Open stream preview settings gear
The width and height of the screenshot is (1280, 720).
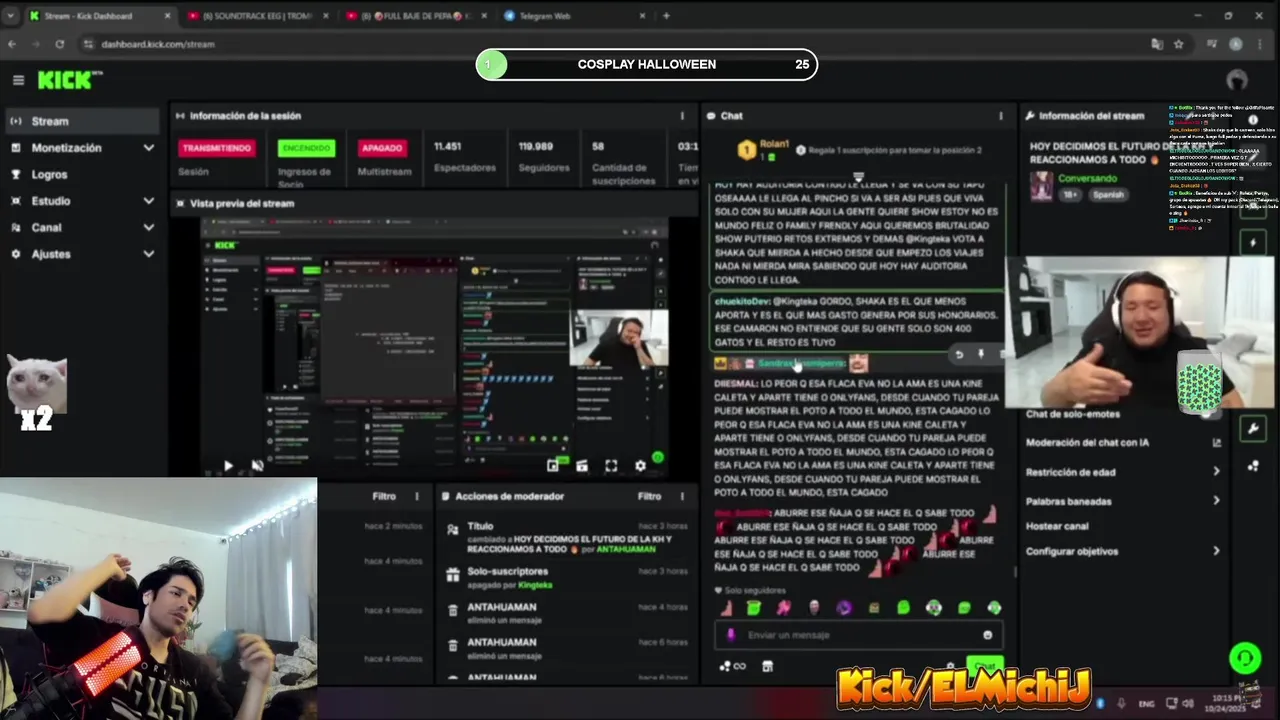click(640, 466)
